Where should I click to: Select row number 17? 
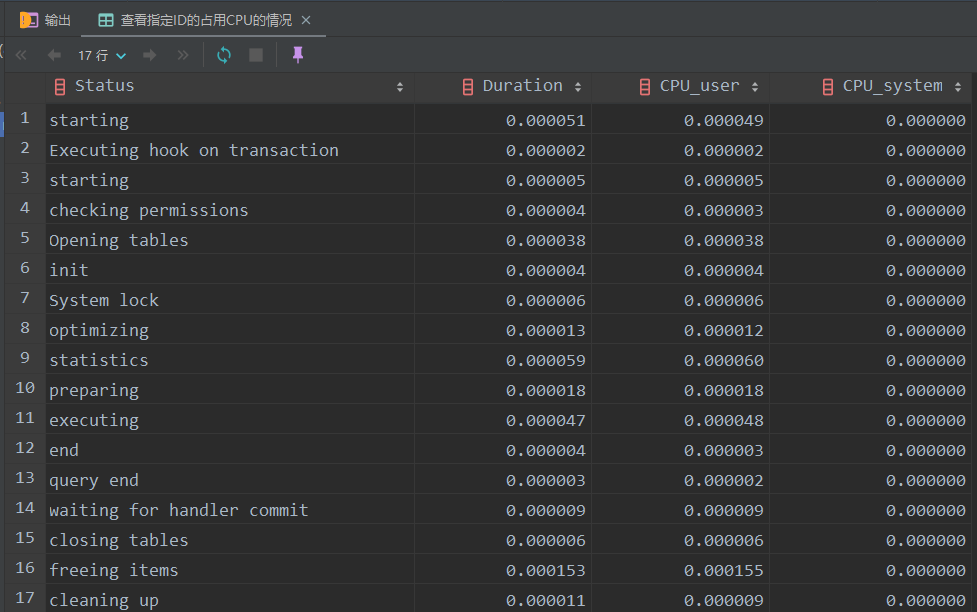tap(25, 598)
